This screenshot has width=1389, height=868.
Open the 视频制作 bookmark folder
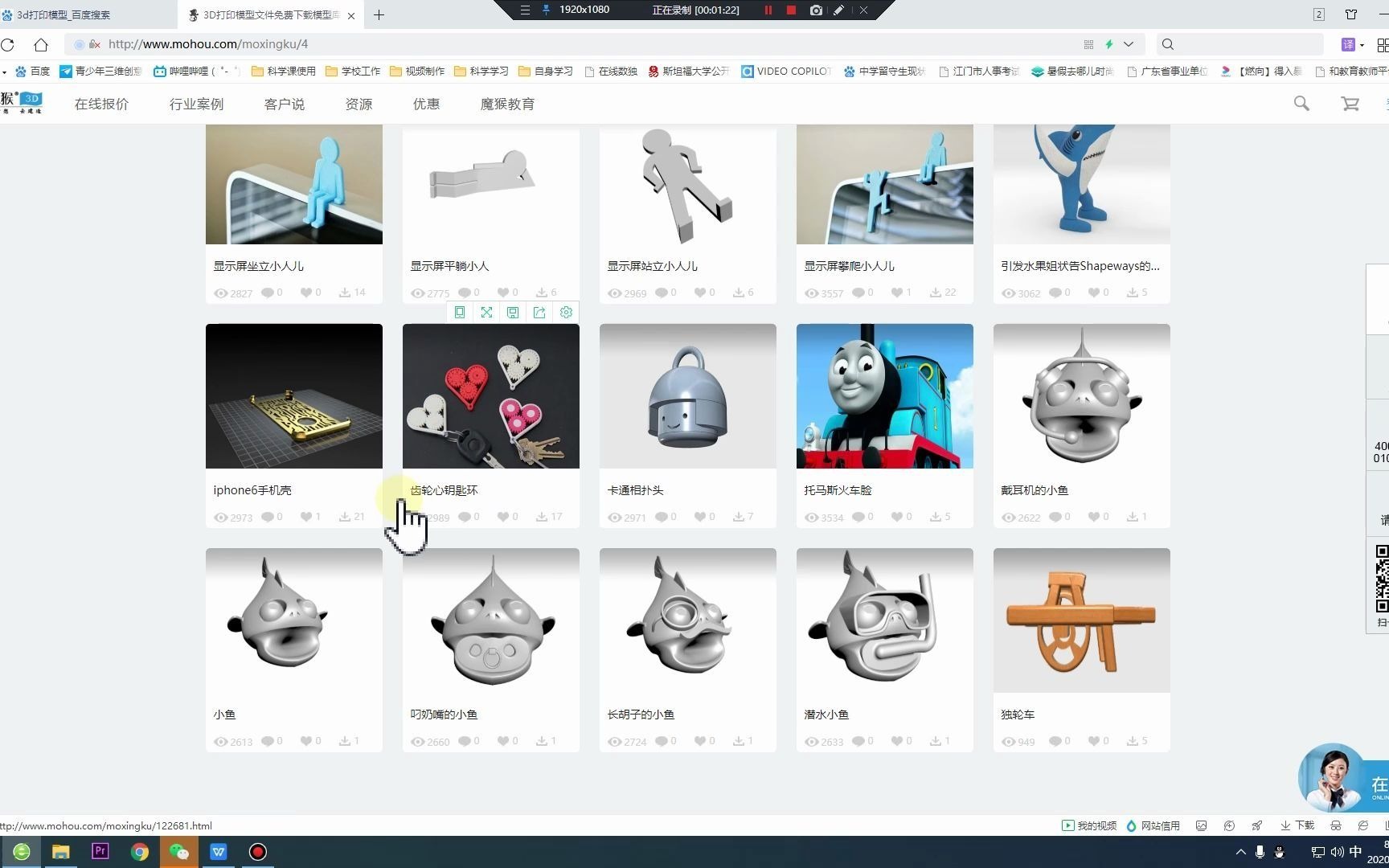pyautogui.click(x=417, y=71)
